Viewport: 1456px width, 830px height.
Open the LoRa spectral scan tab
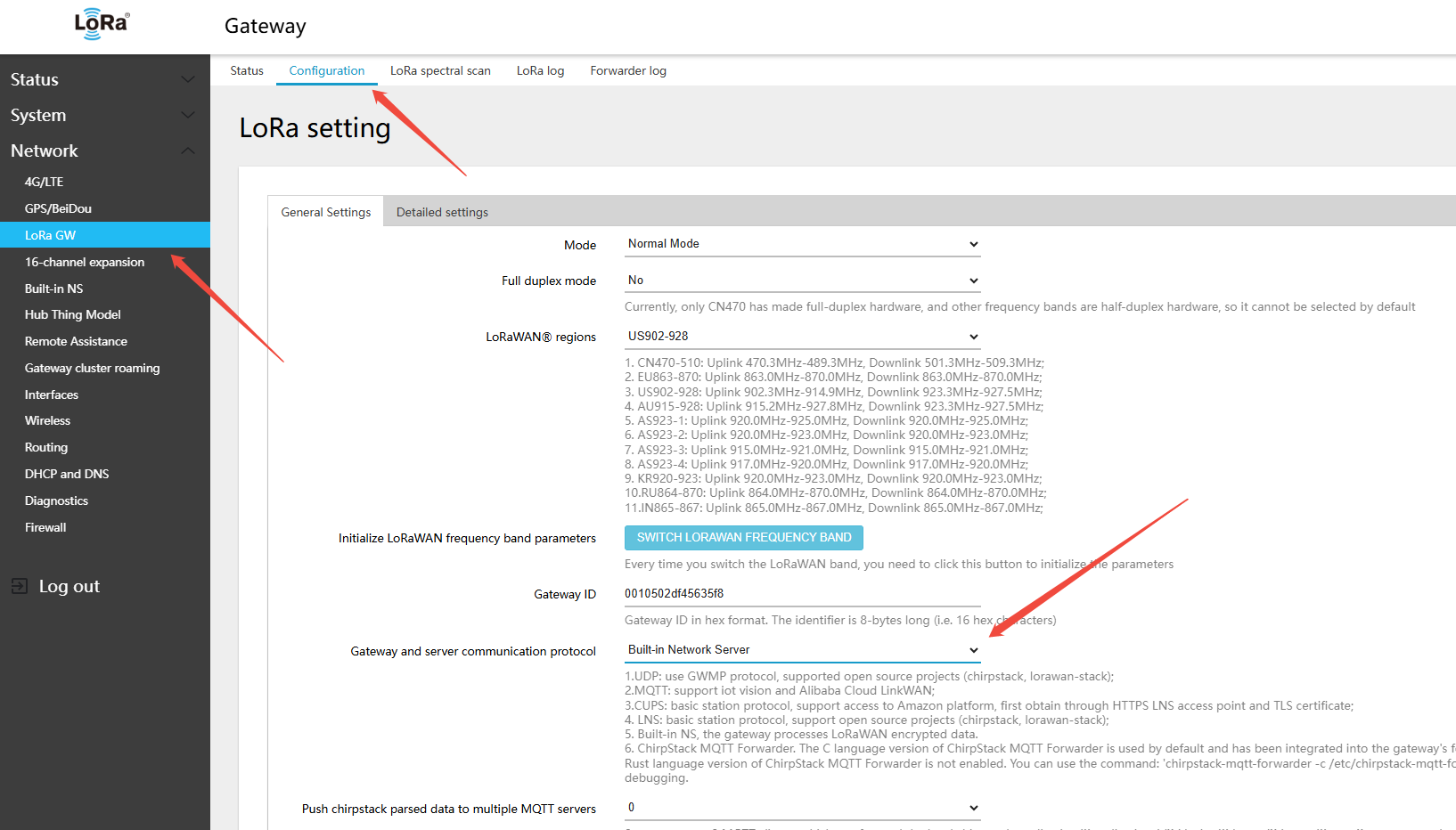click(440, 70)
